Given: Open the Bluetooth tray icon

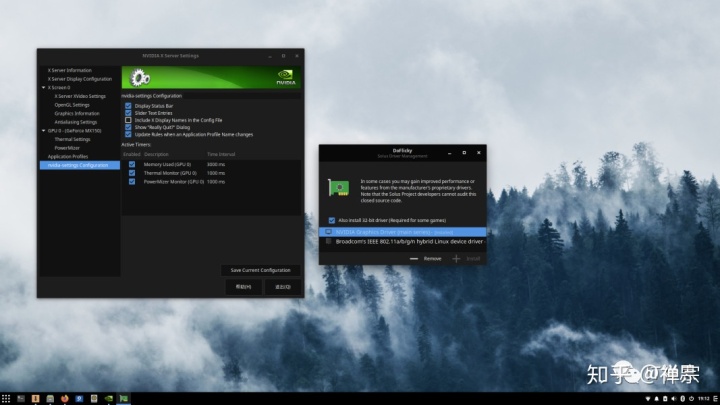Looking at the screenshot, I should 682,399.
